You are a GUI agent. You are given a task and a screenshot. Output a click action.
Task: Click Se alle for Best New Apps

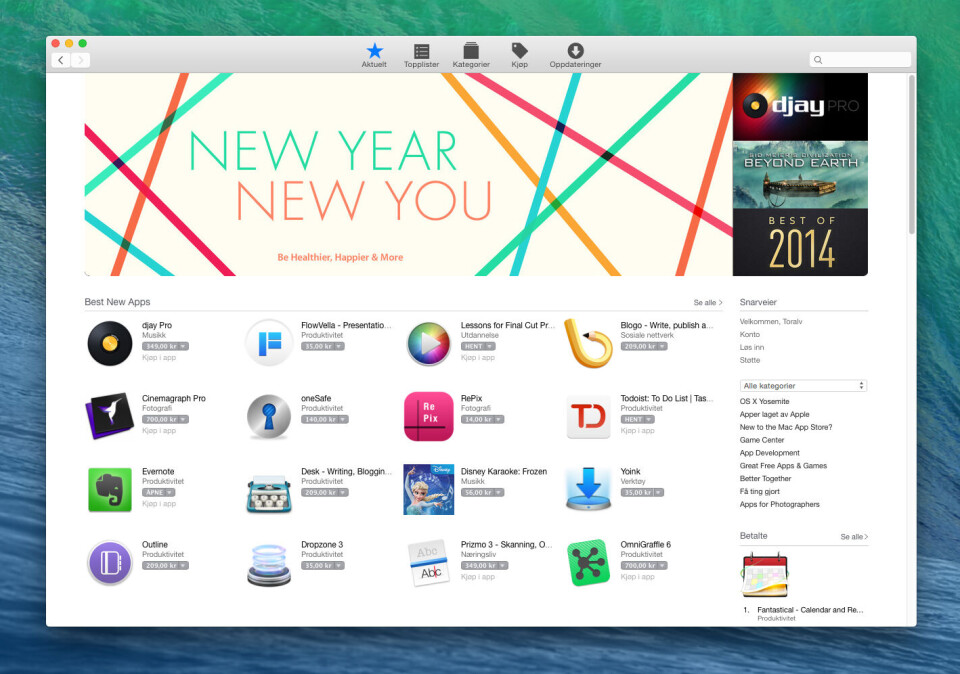(x=708, y=302)
